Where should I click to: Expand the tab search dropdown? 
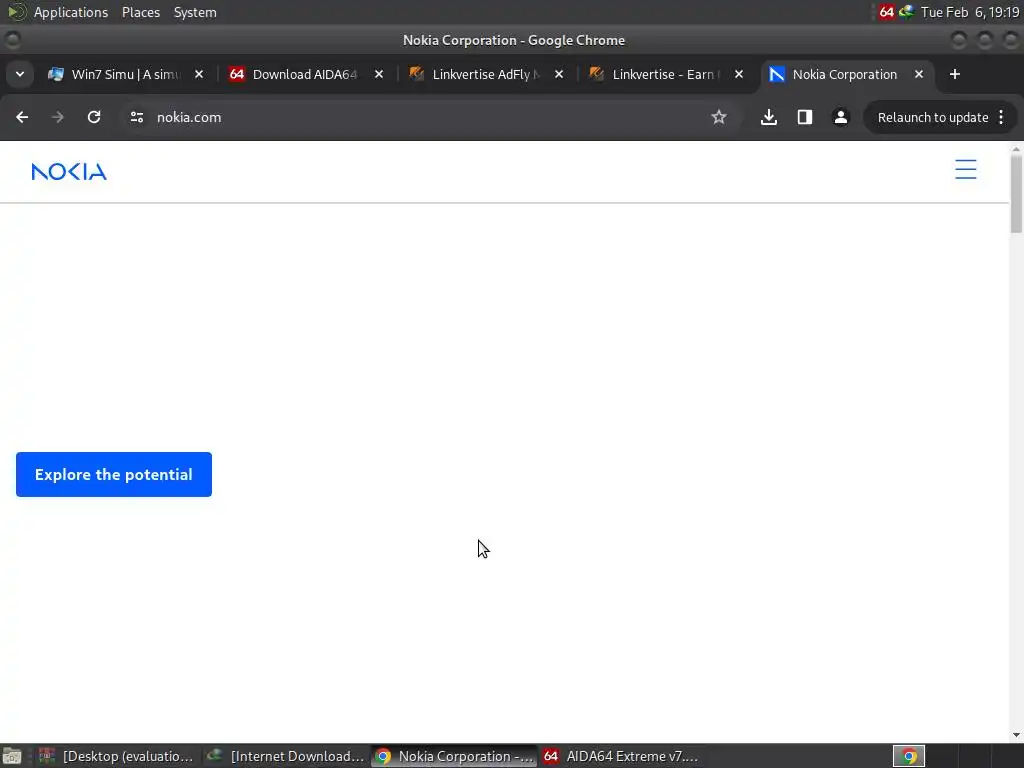(20, 74)
